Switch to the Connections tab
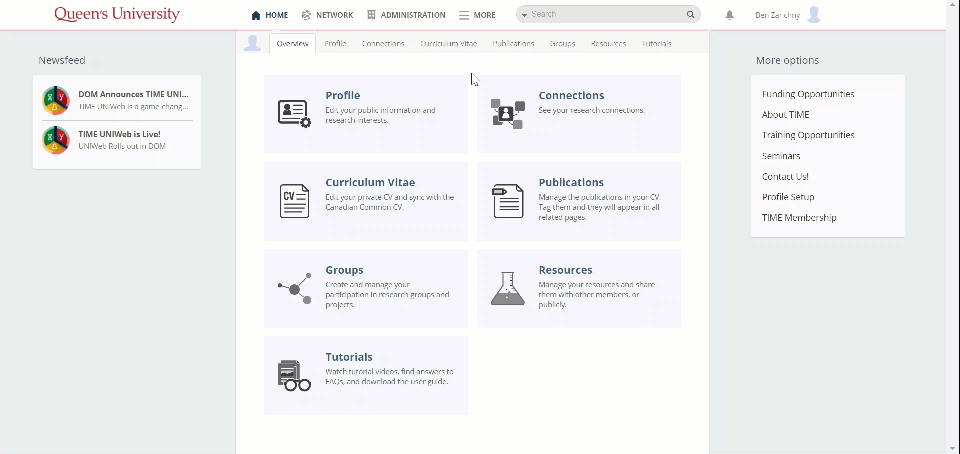Screen dimensions: 960x454 click(x=383, y=43)
